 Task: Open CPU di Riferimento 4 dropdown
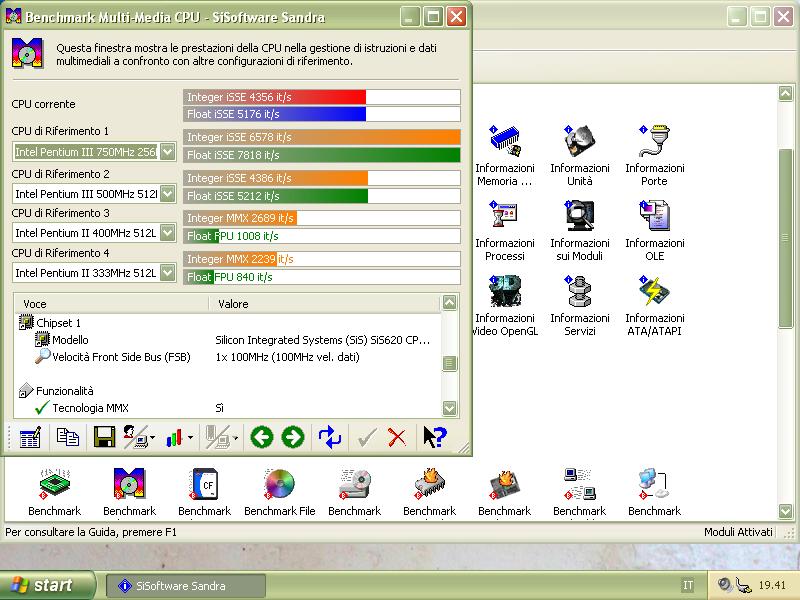pyautogui.click(x=167, y=273)
